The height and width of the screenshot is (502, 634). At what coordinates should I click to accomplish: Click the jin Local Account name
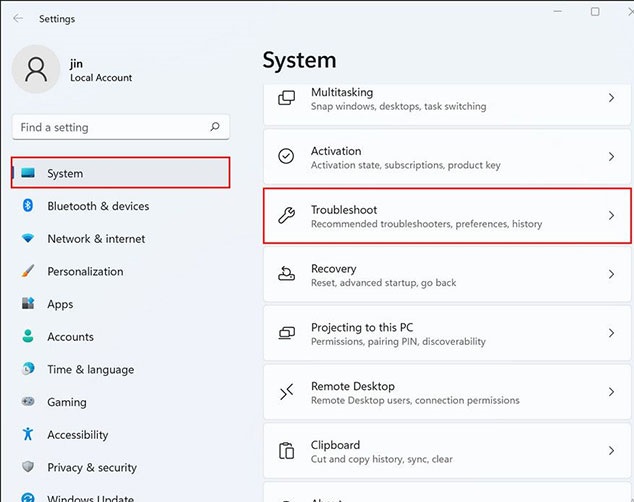tap(101, 70)
